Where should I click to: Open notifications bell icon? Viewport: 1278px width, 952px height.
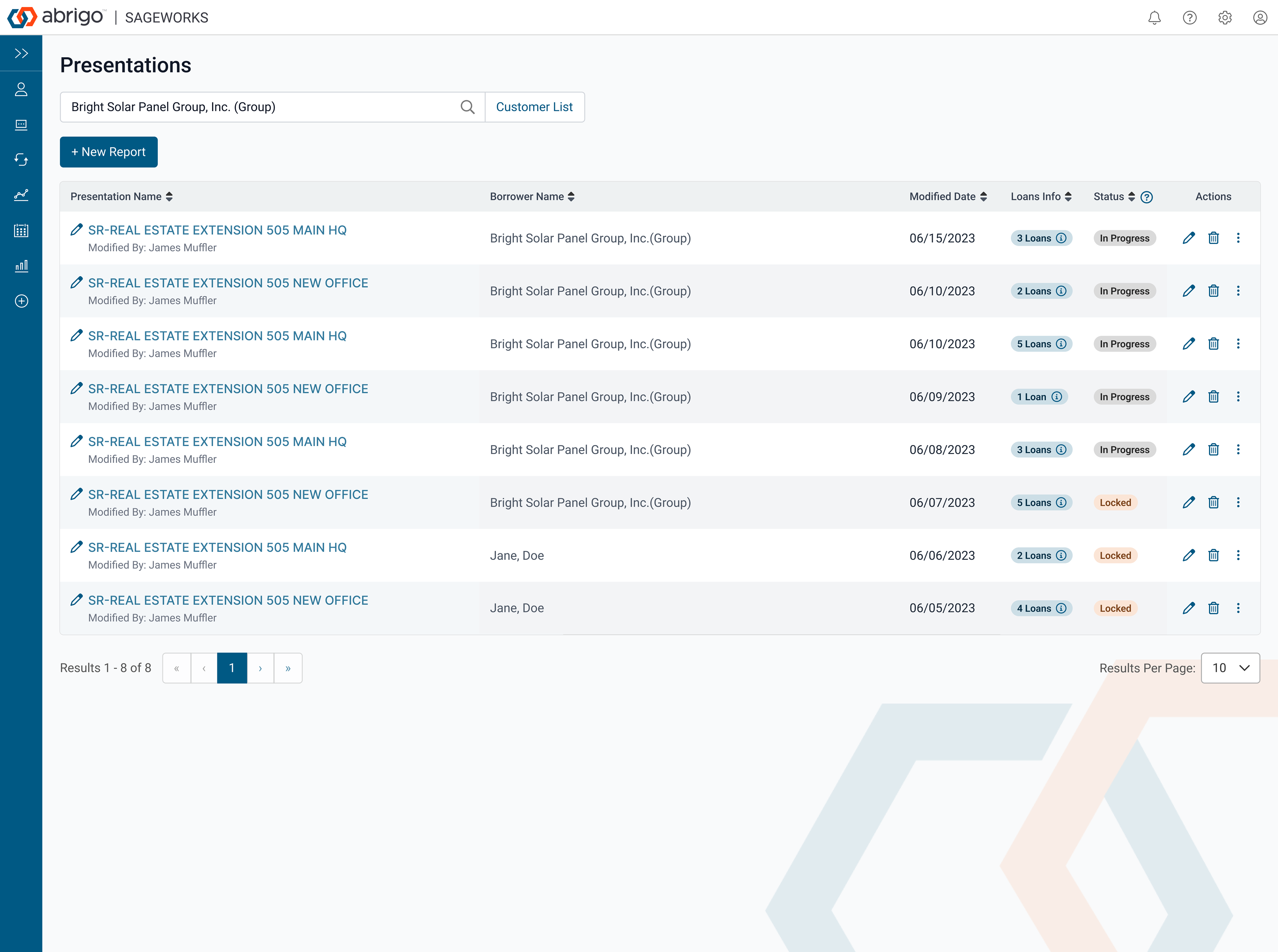(1154, 17)
